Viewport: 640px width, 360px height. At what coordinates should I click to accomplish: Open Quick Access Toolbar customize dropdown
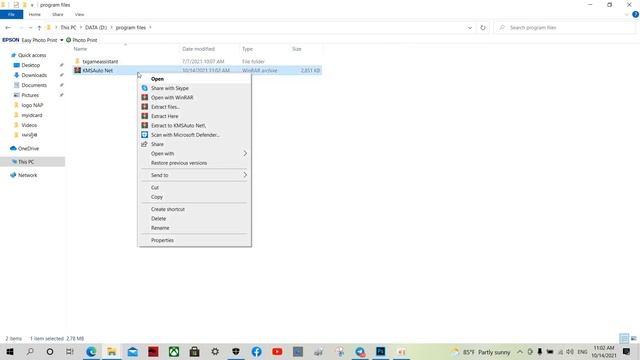32,5
